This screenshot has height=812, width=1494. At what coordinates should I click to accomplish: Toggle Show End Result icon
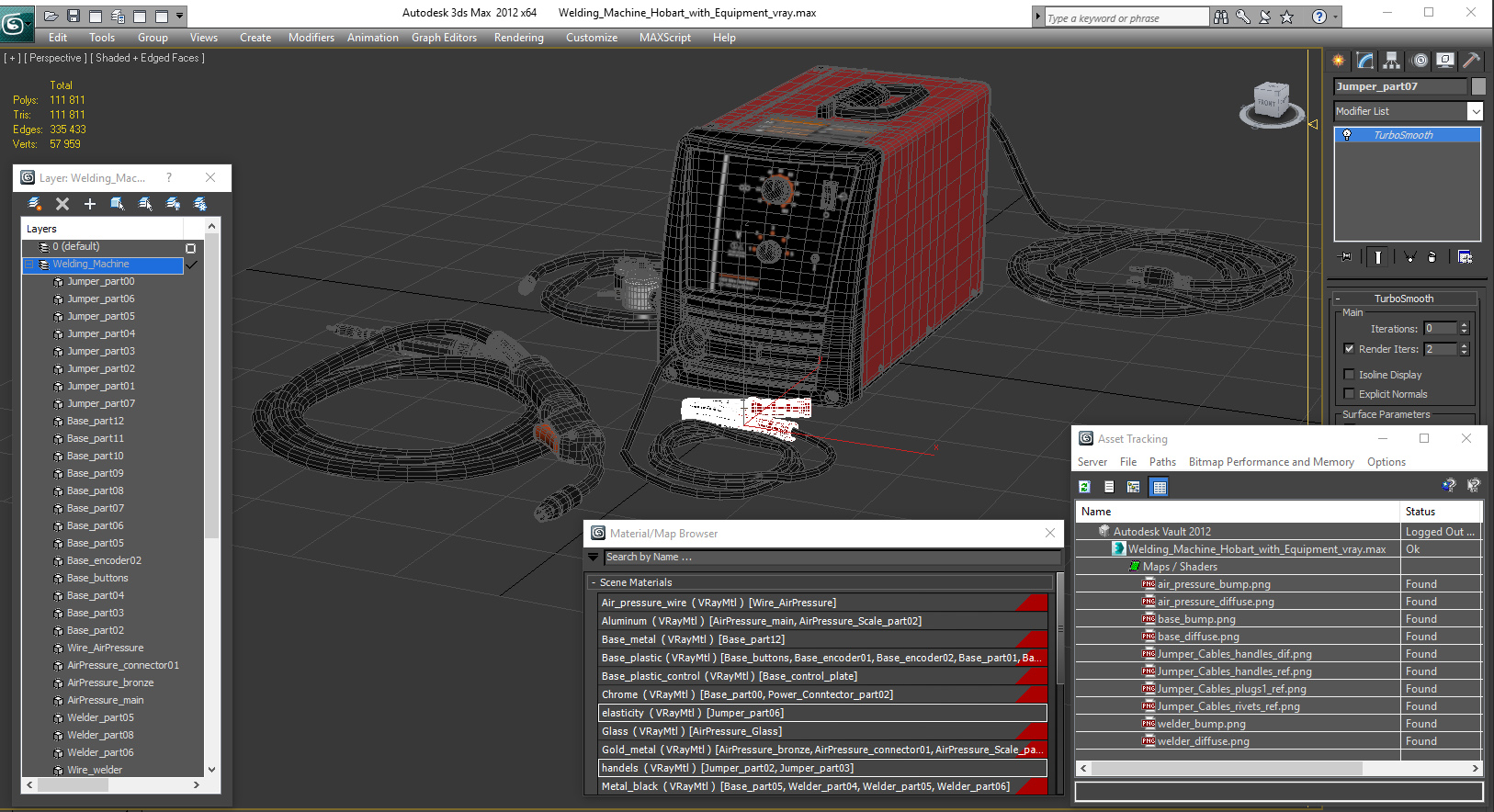click(1377, 257)
